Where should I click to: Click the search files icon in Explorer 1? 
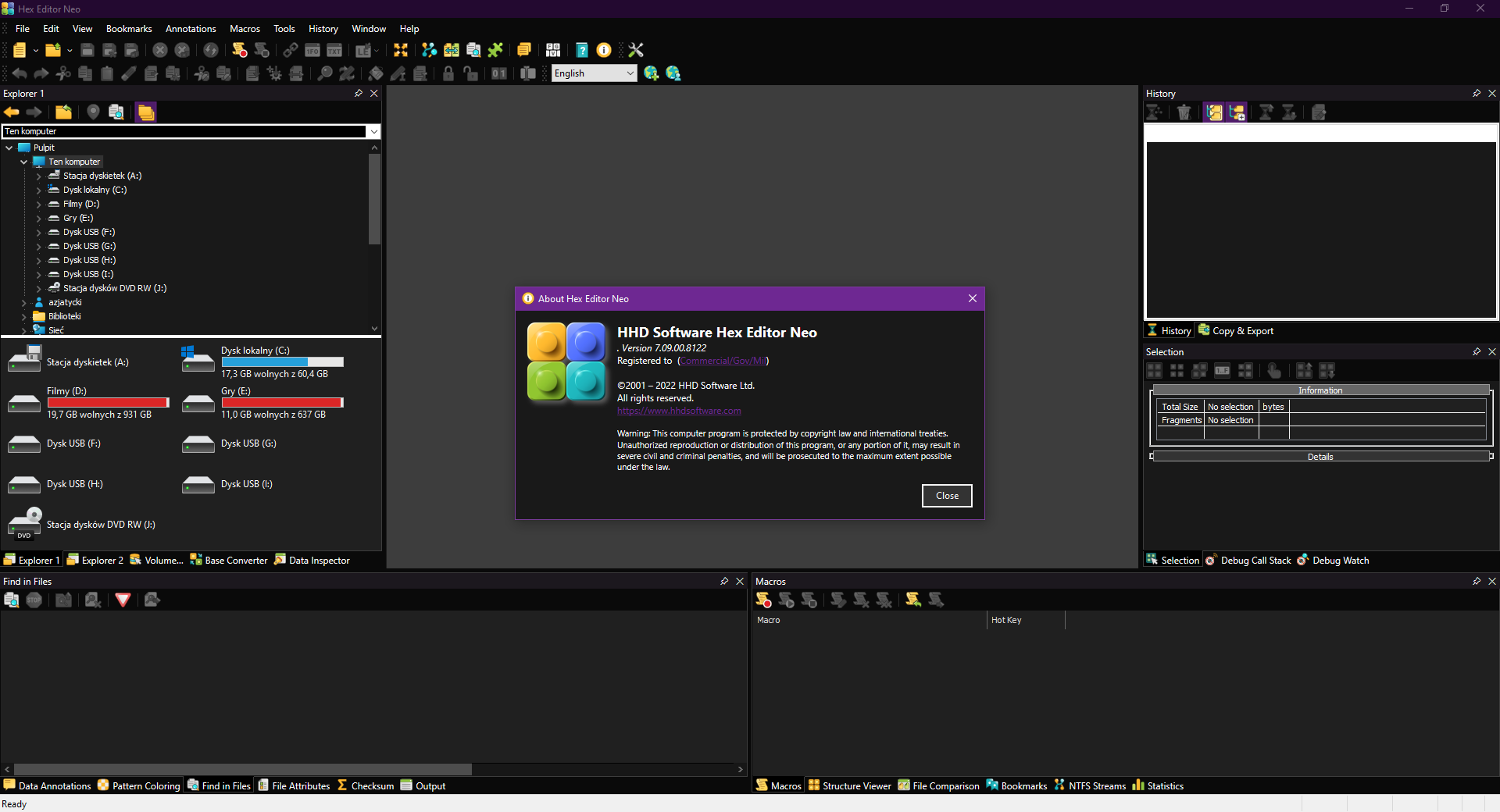[x=116, y=112]
